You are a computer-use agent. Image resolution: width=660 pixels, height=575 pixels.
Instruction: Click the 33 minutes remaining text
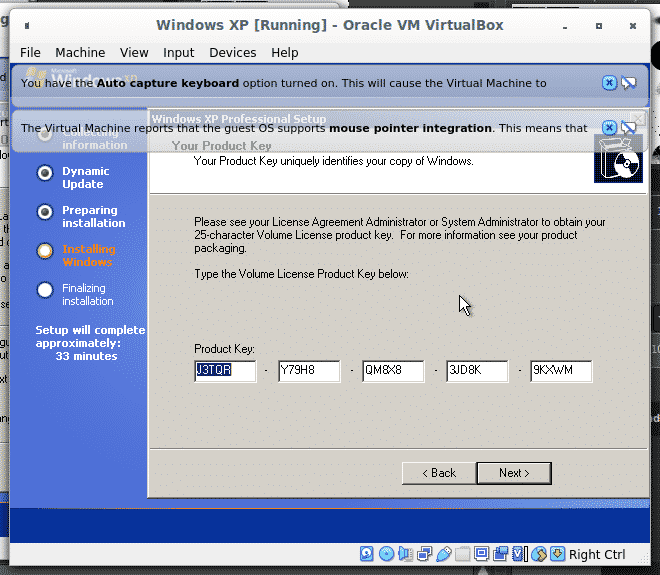(x=86, y=356)
